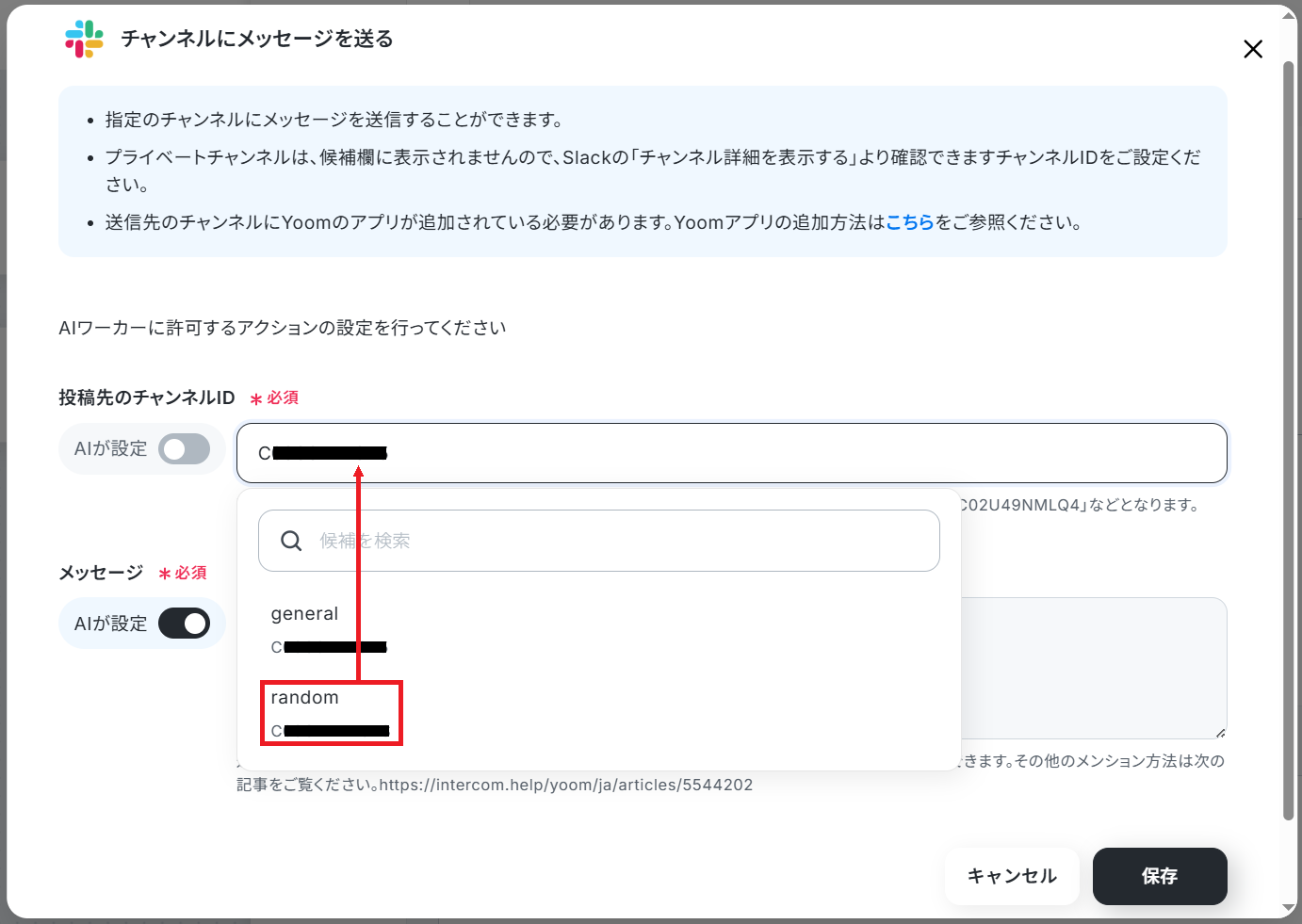Click the チャンネルにメッセージを送る title

coord(257,39)
